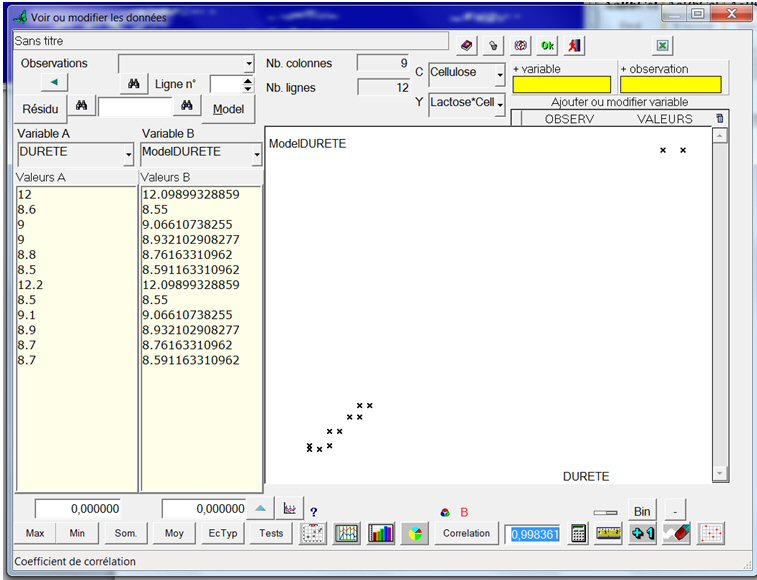This screenshot has width=757, height=580.
Task: Click the binoculars icon beside Ligne n°
Action: pos(133,85)
